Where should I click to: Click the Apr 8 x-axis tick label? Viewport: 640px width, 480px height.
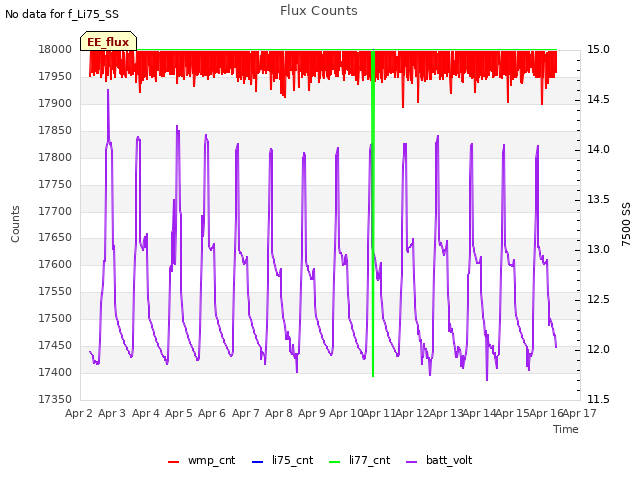point(279,413)
